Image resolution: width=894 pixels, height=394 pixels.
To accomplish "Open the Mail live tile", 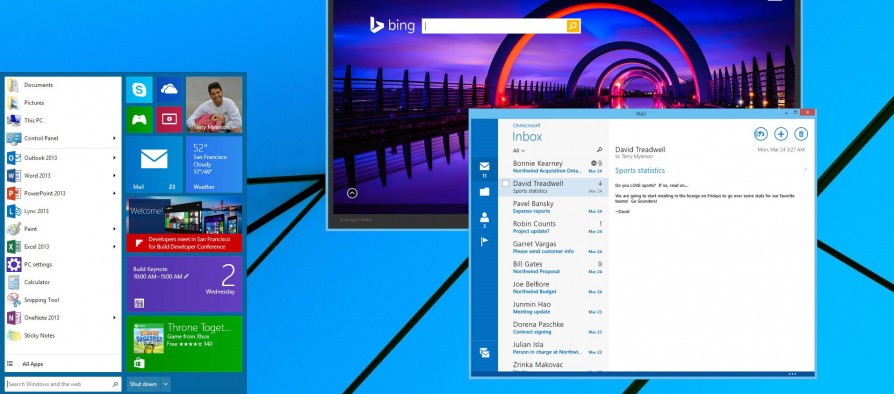I will (154, 164).
